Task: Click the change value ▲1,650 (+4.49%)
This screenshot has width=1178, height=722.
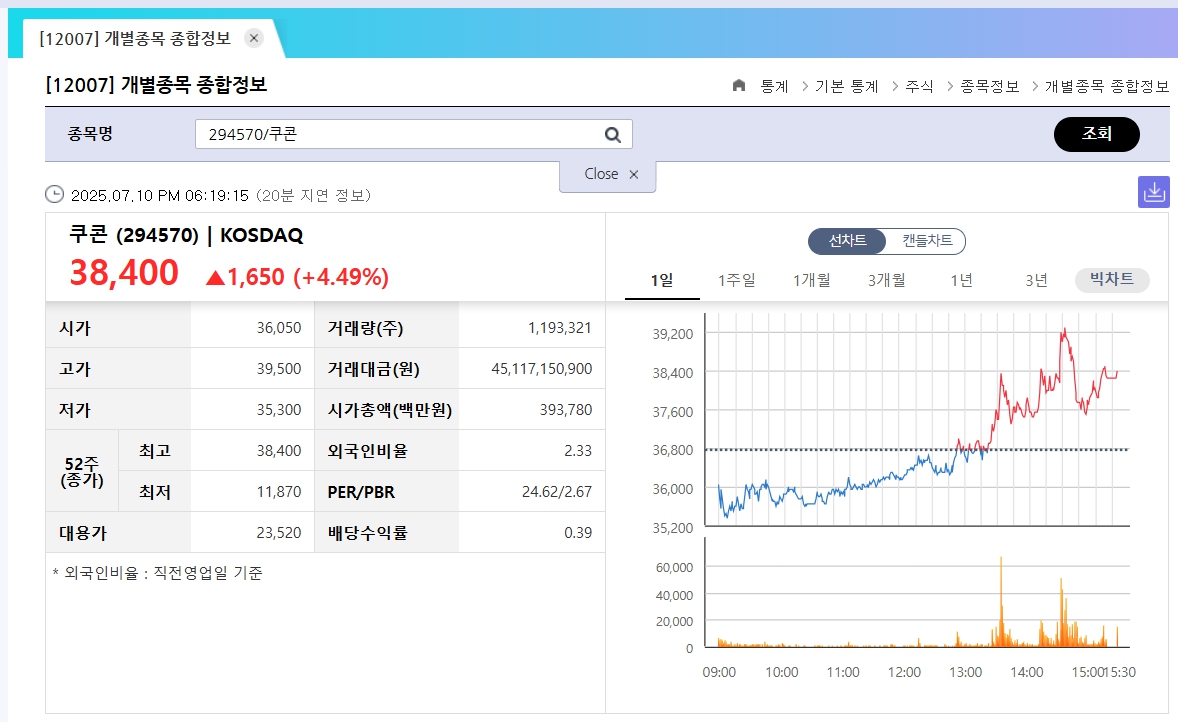Action: pyautogui.click(x=298, y=277)
